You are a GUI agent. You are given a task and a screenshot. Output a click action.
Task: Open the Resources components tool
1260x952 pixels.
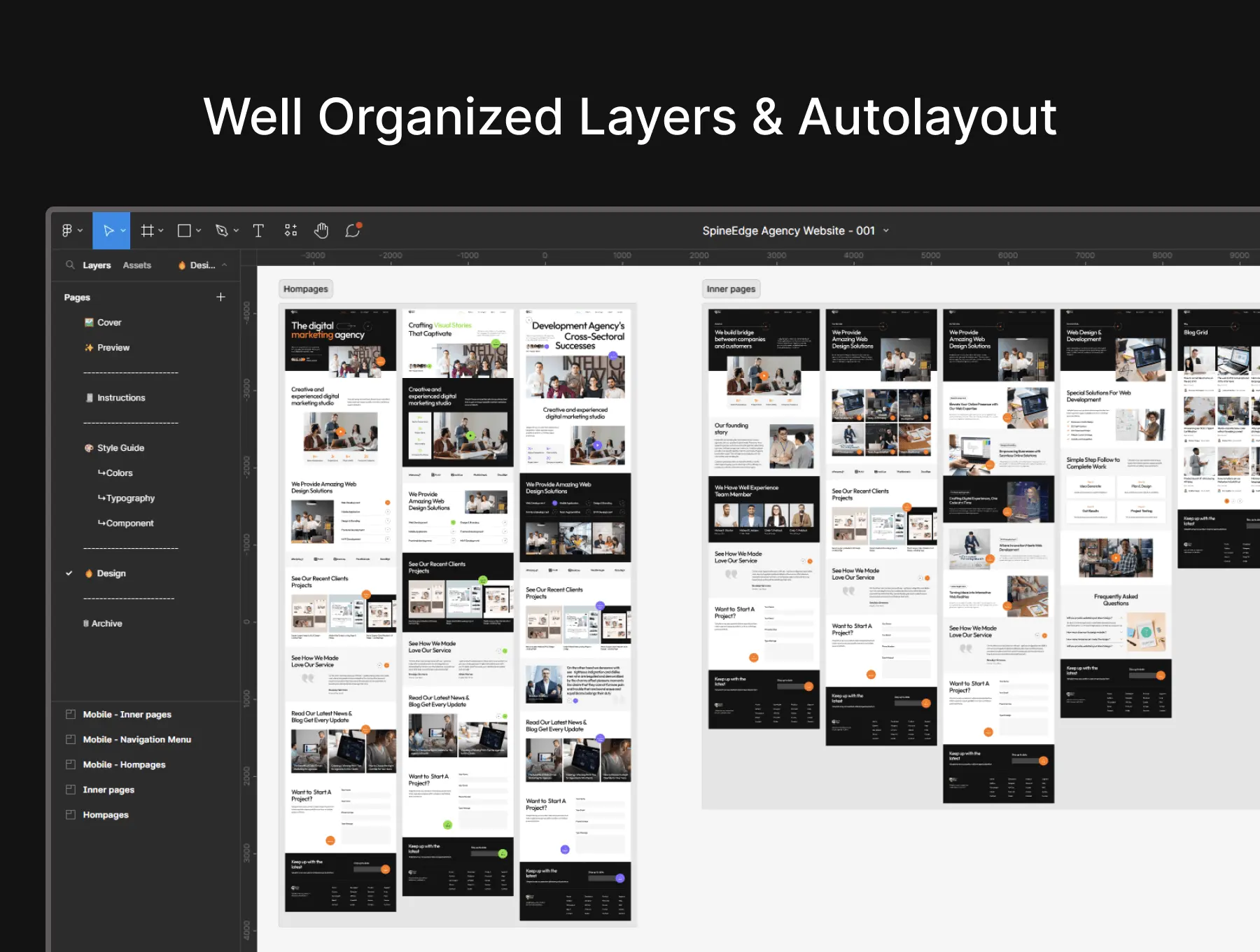(290, 230)
